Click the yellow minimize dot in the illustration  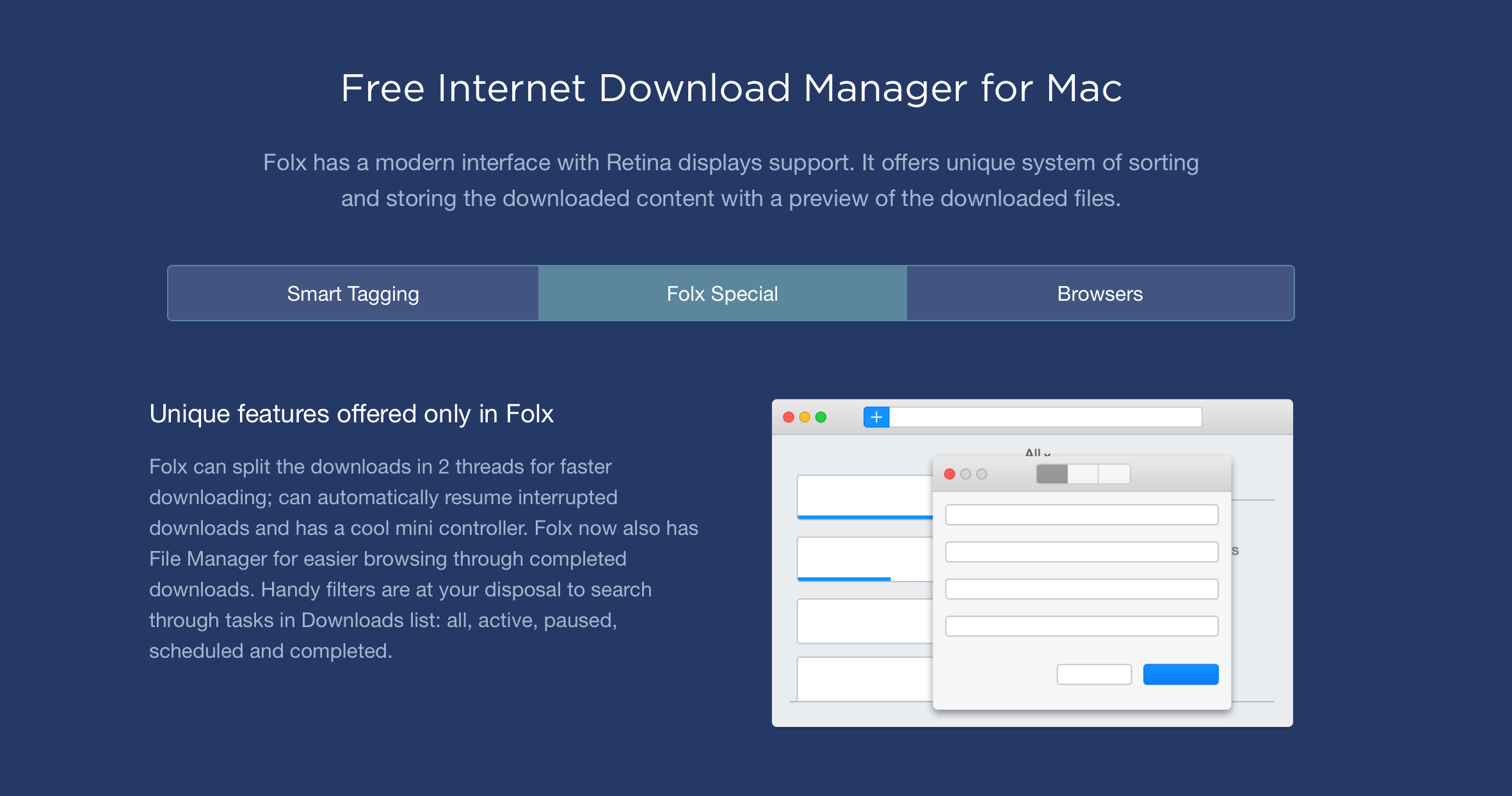[x=805, y=417]
